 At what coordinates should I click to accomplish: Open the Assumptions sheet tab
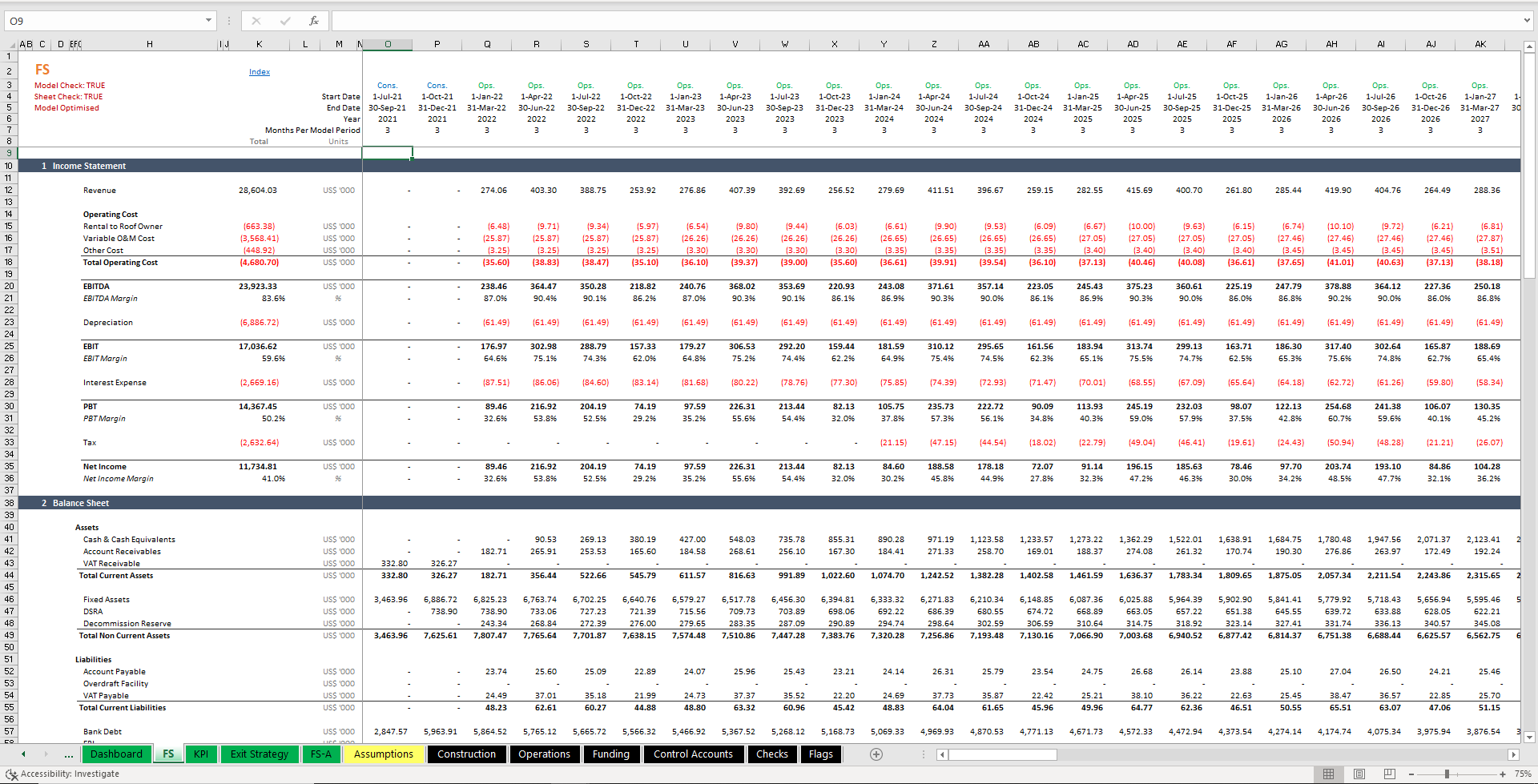(x=384, y=754)
